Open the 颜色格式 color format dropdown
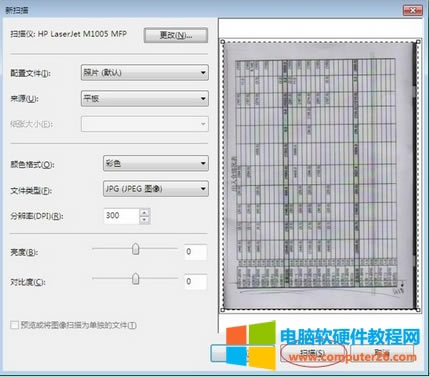430x377 pixels. click(x=156, y=163)
